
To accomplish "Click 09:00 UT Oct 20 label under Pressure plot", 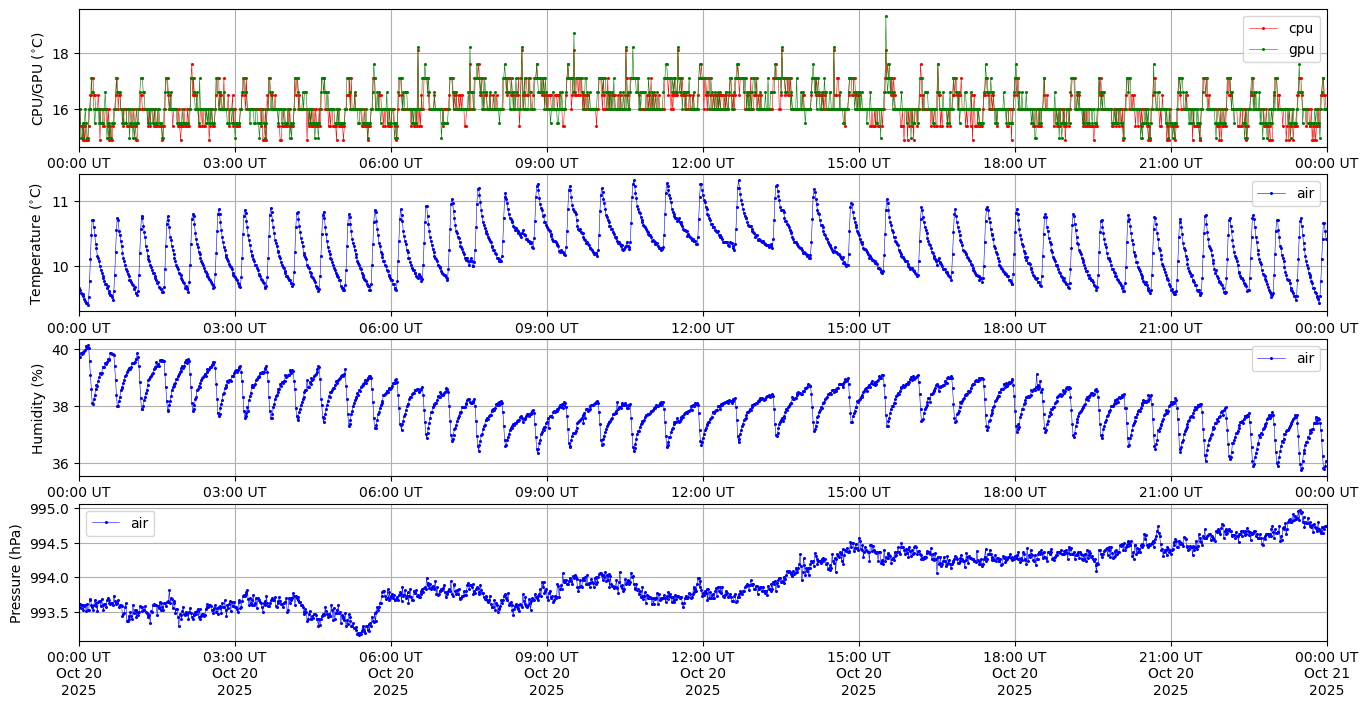I will point(546,673).
